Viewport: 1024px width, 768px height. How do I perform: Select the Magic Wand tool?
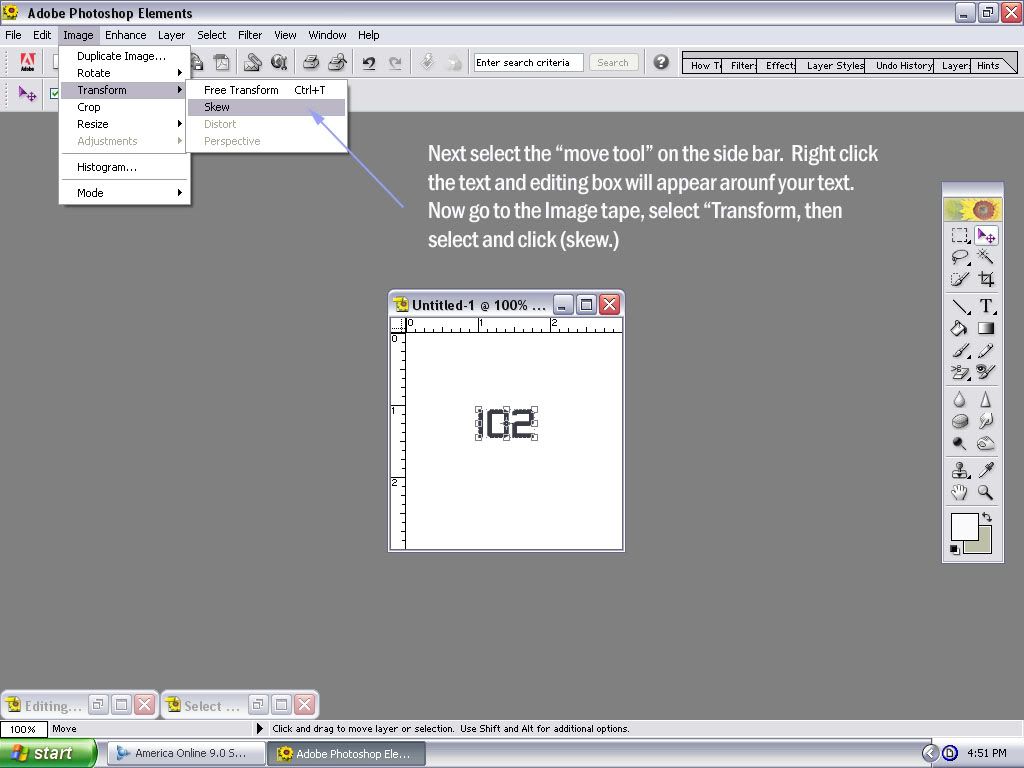point(986,257)
